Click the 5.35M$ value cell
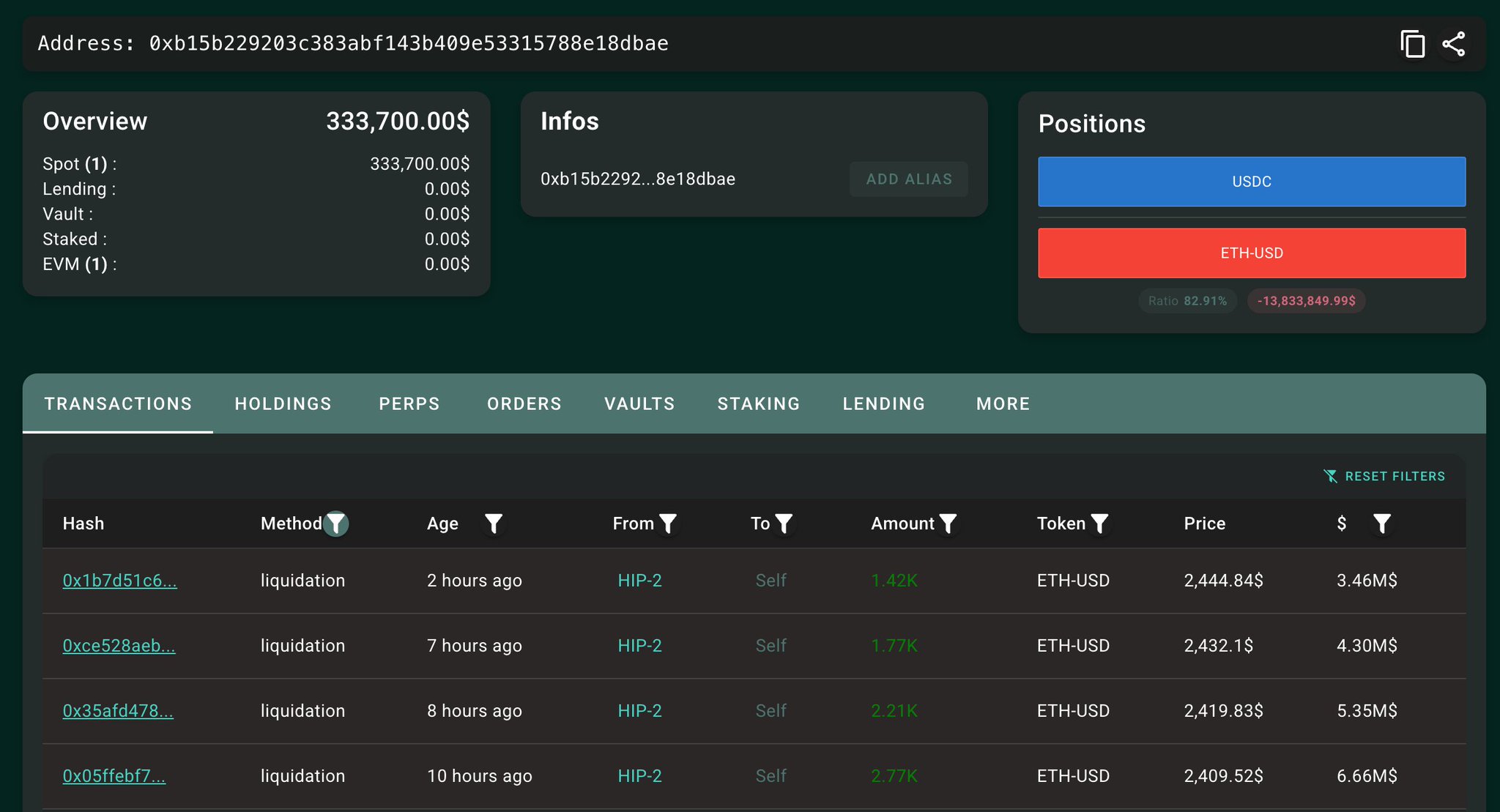This screenshot has height=812, width=1500. [1367, 711]
